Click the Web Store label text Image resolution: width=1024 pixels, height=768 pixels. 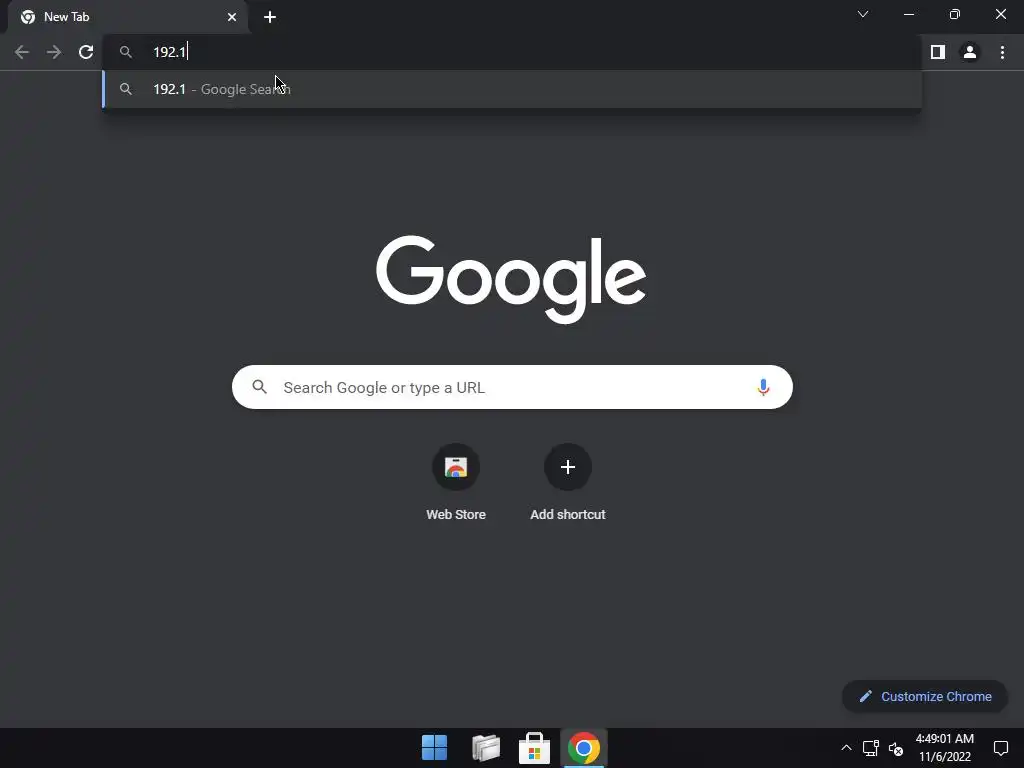tap(456, 515)
